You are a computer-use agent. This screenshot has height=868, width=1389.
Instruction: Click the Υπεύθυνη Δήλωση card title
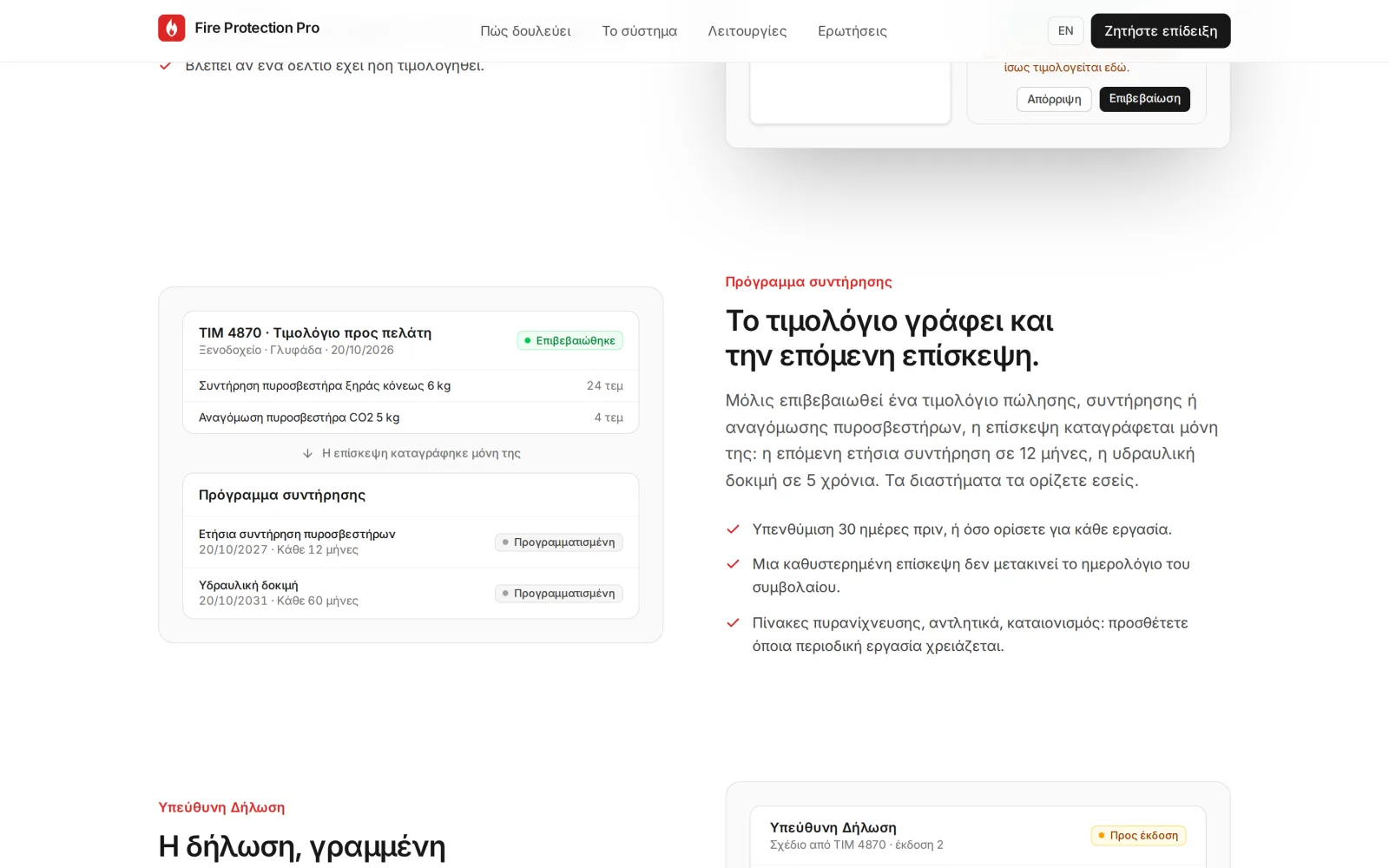[833, 827]
